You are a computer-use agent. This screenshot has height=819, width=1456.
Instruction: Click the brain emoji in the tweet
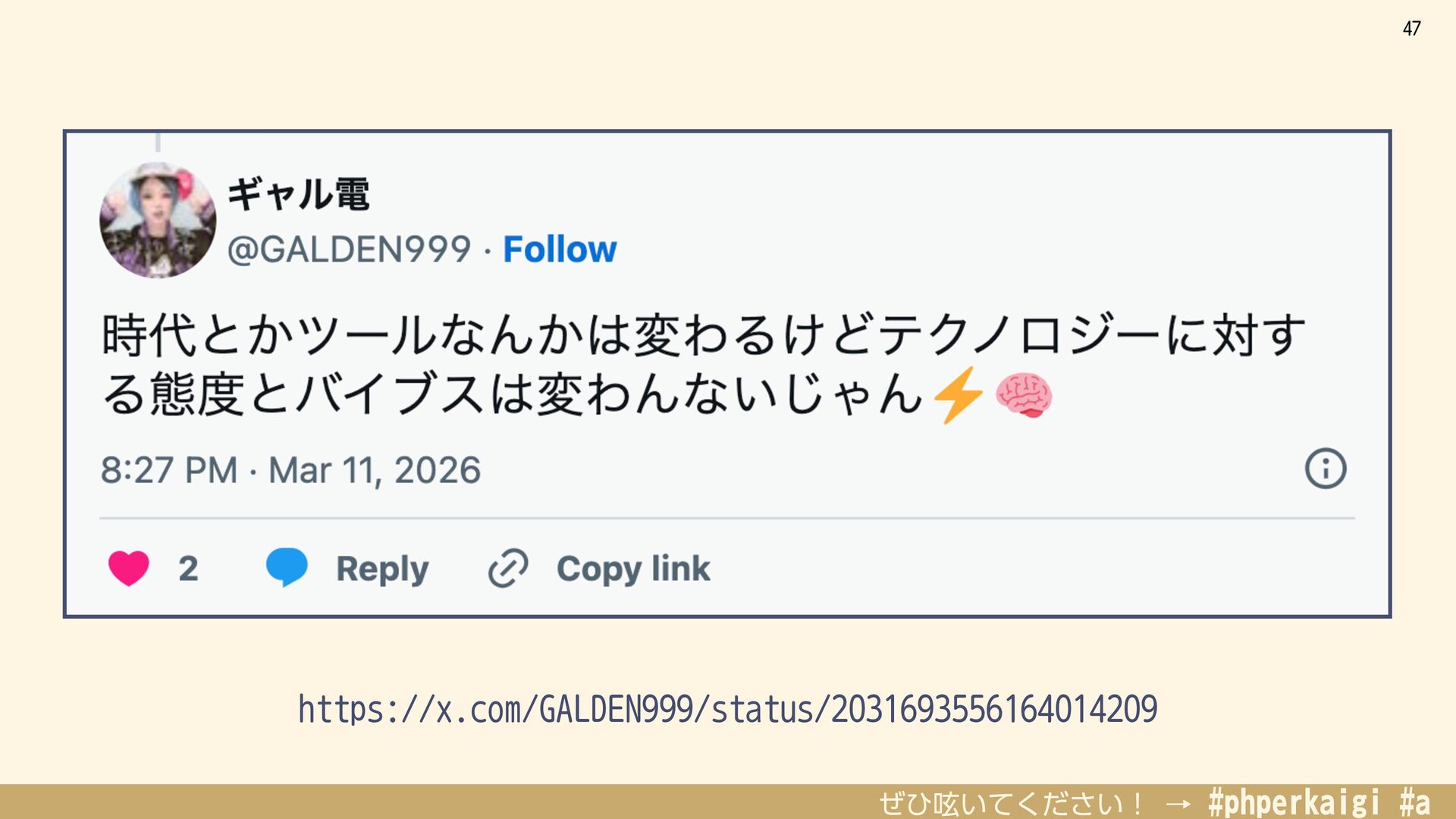(1023, 395)
